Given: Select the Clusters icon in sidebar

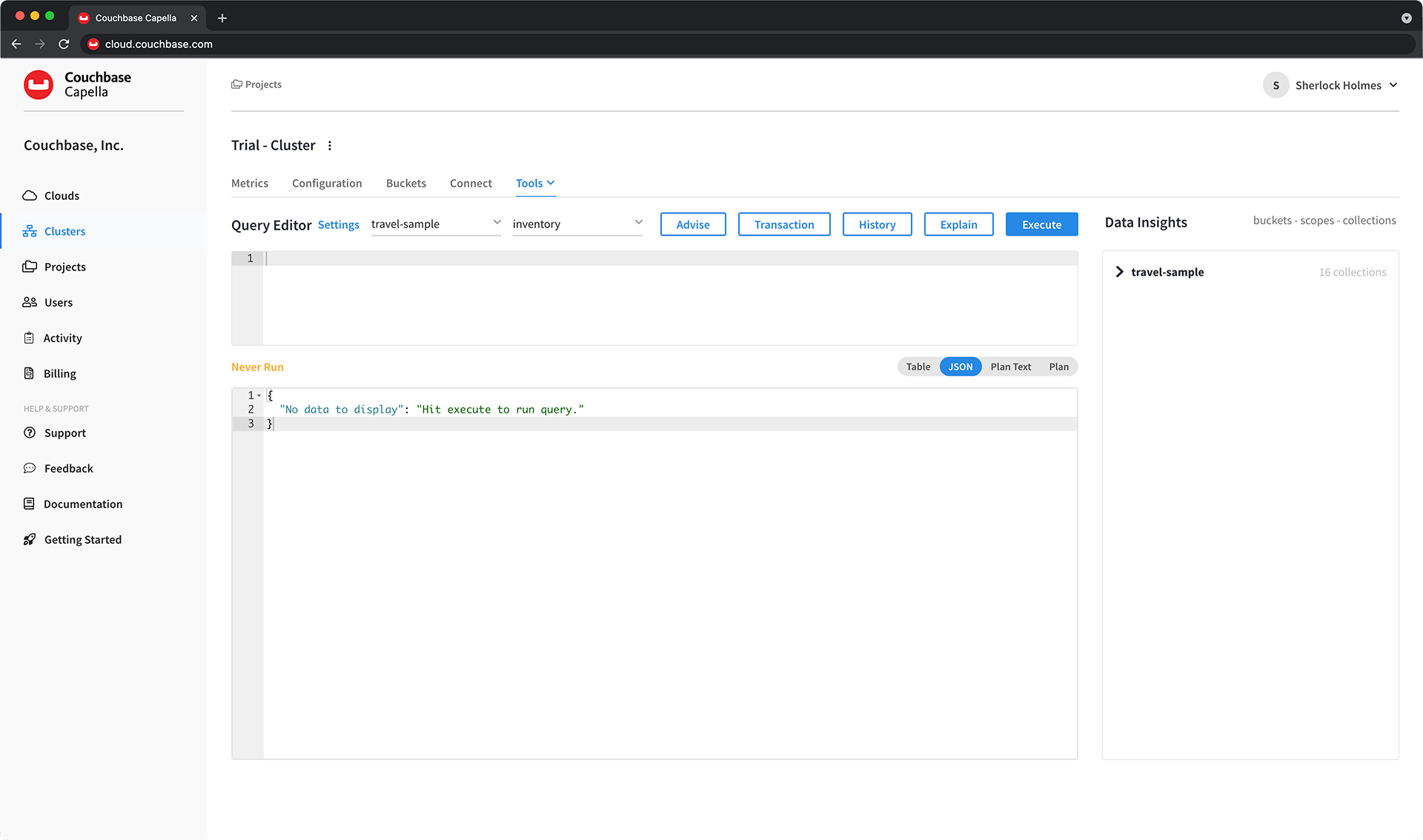Looking at the screenshot, I should [30, 230].
